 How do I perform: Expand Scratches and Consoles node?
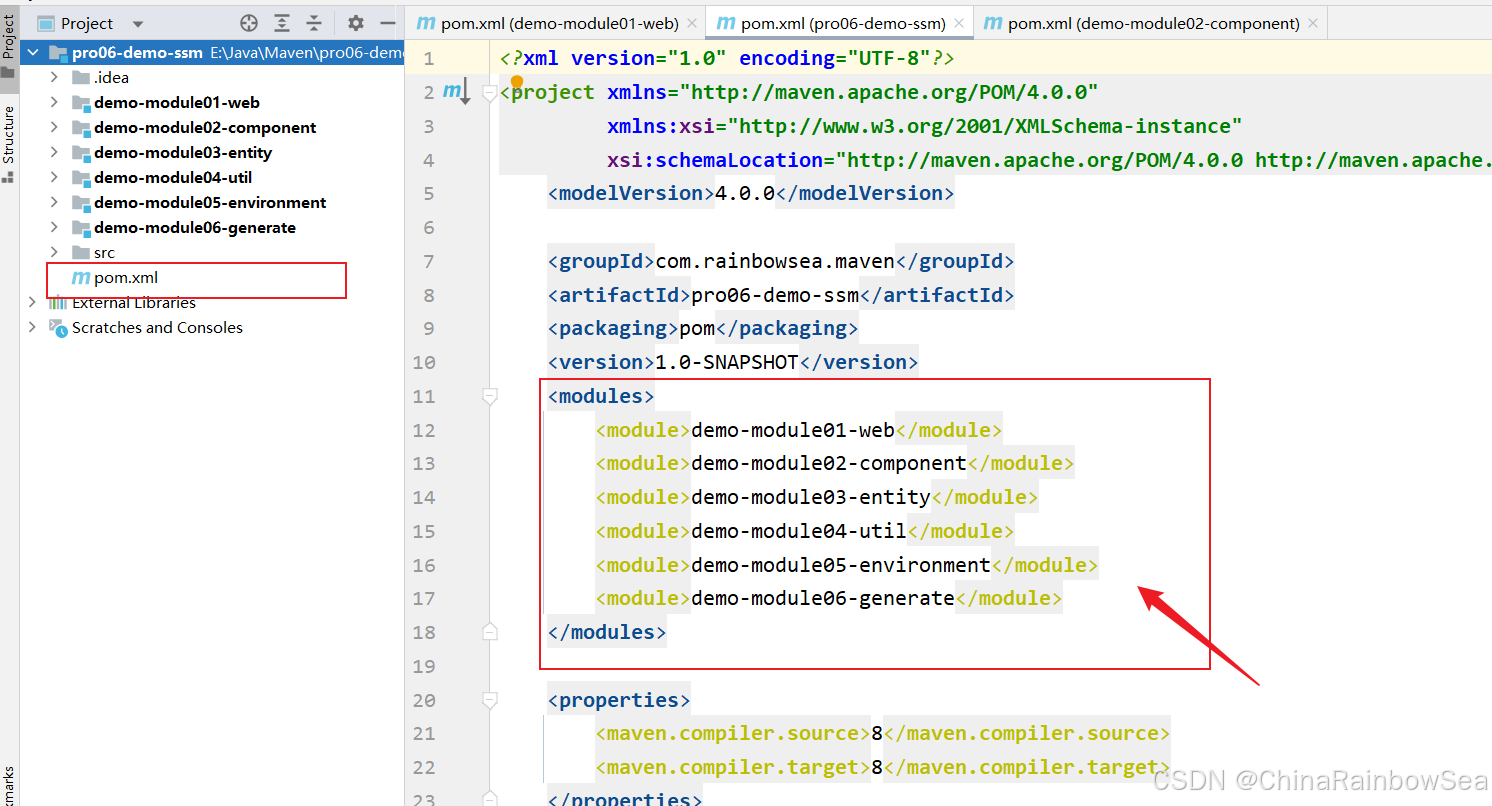[x=33, y=327]
